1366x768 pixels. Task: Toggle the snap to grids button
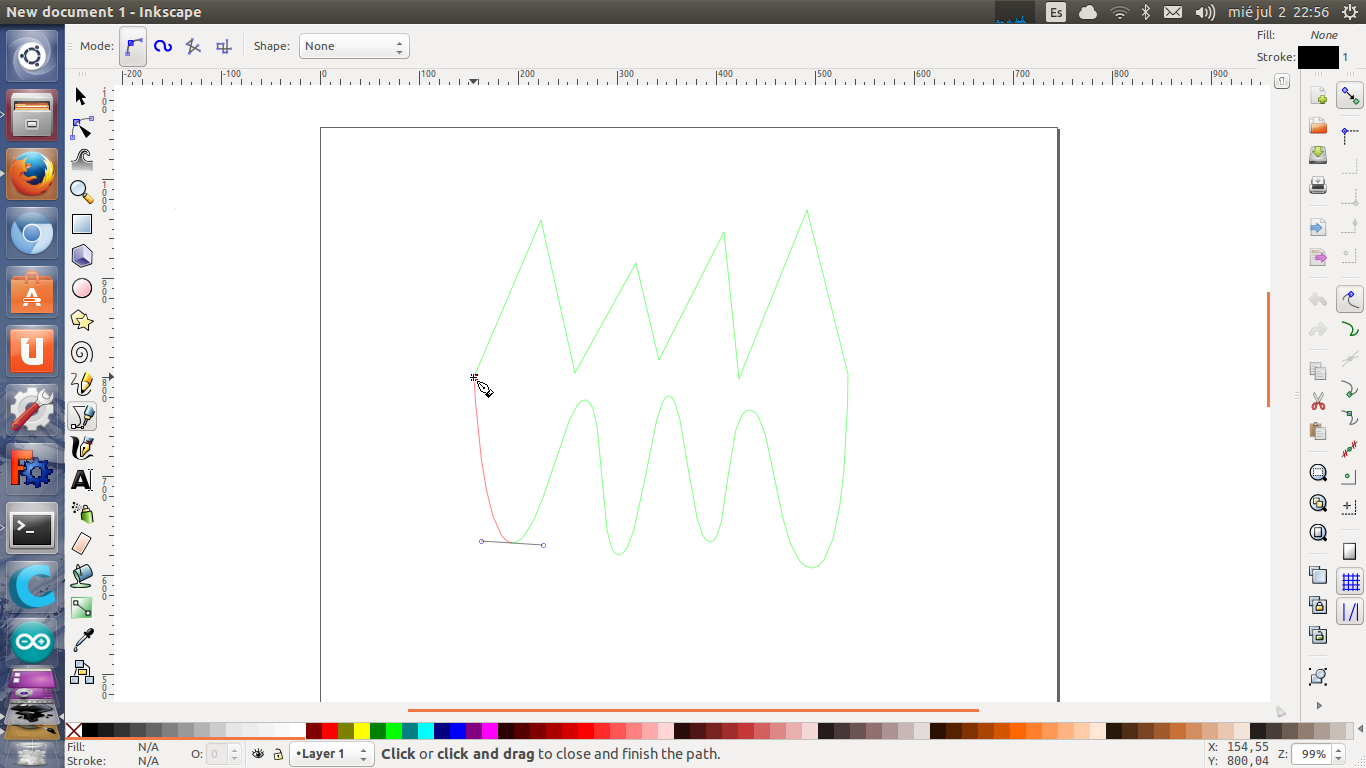click(1350, 582)
